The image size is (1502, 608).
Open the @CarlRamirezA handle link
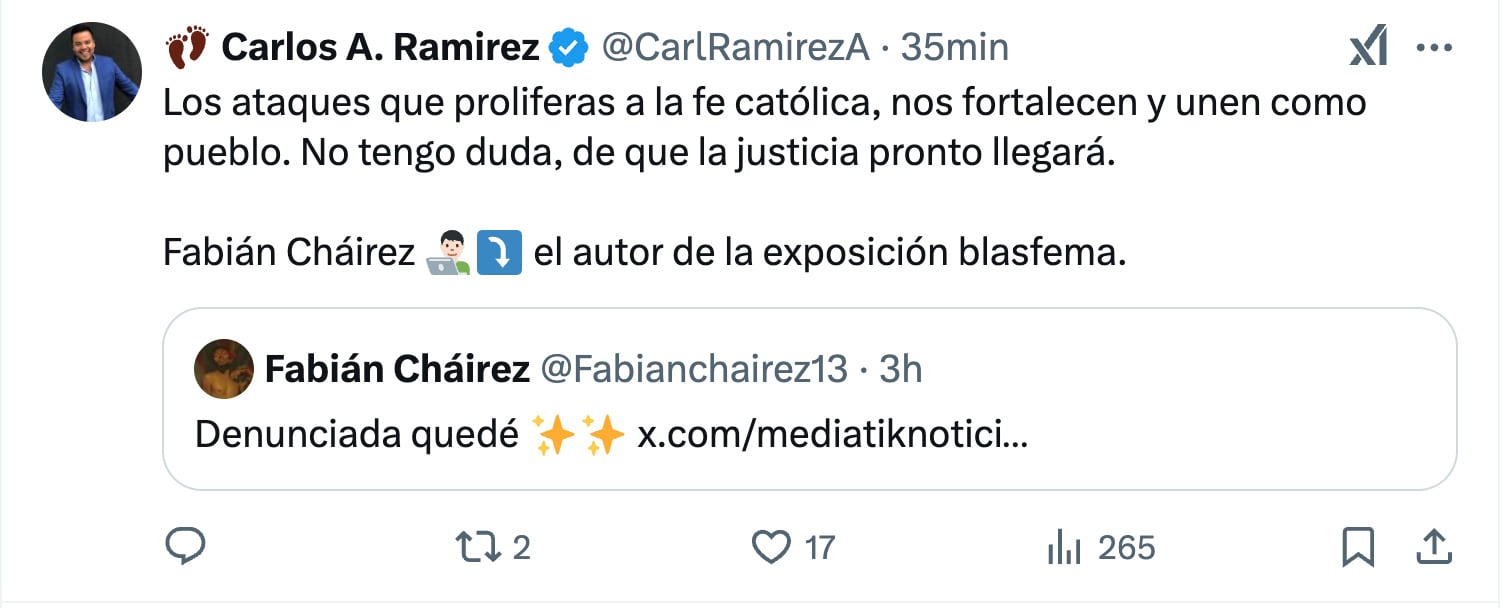[x=735, y=48]
